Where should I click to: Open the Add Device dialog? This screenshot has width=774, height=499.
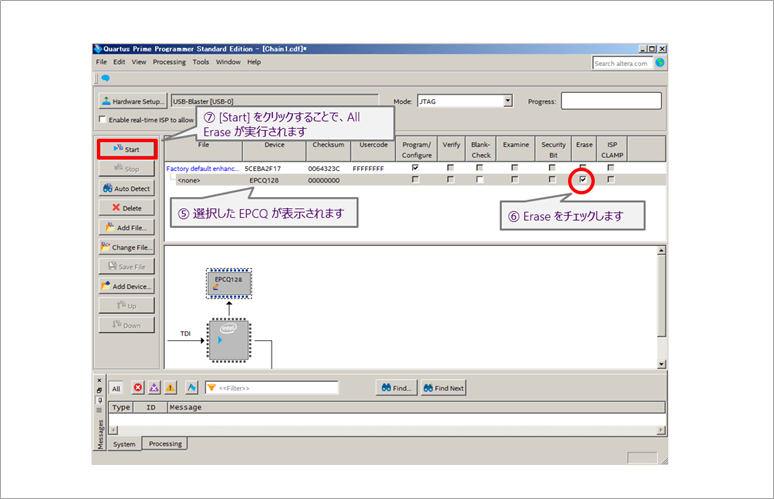[x=127, y=286]
